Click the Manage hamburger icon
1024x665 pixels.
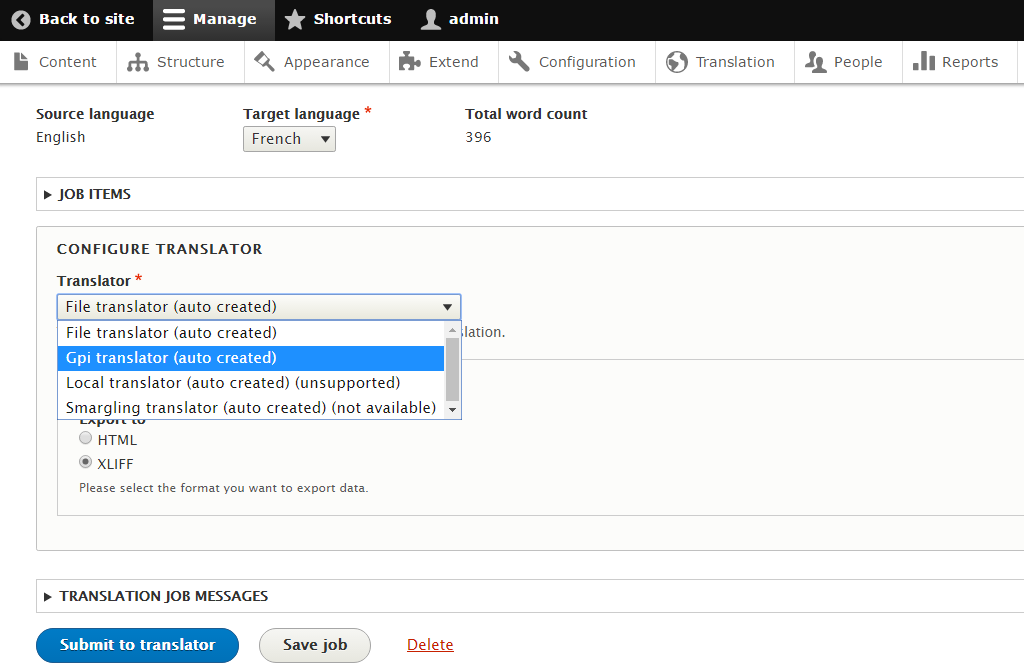click(174, 19)
